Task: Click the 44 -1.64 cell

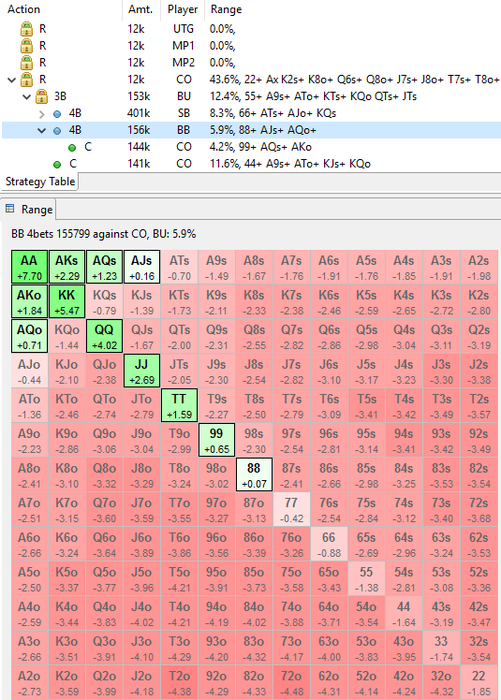Action: click(404, 613)
